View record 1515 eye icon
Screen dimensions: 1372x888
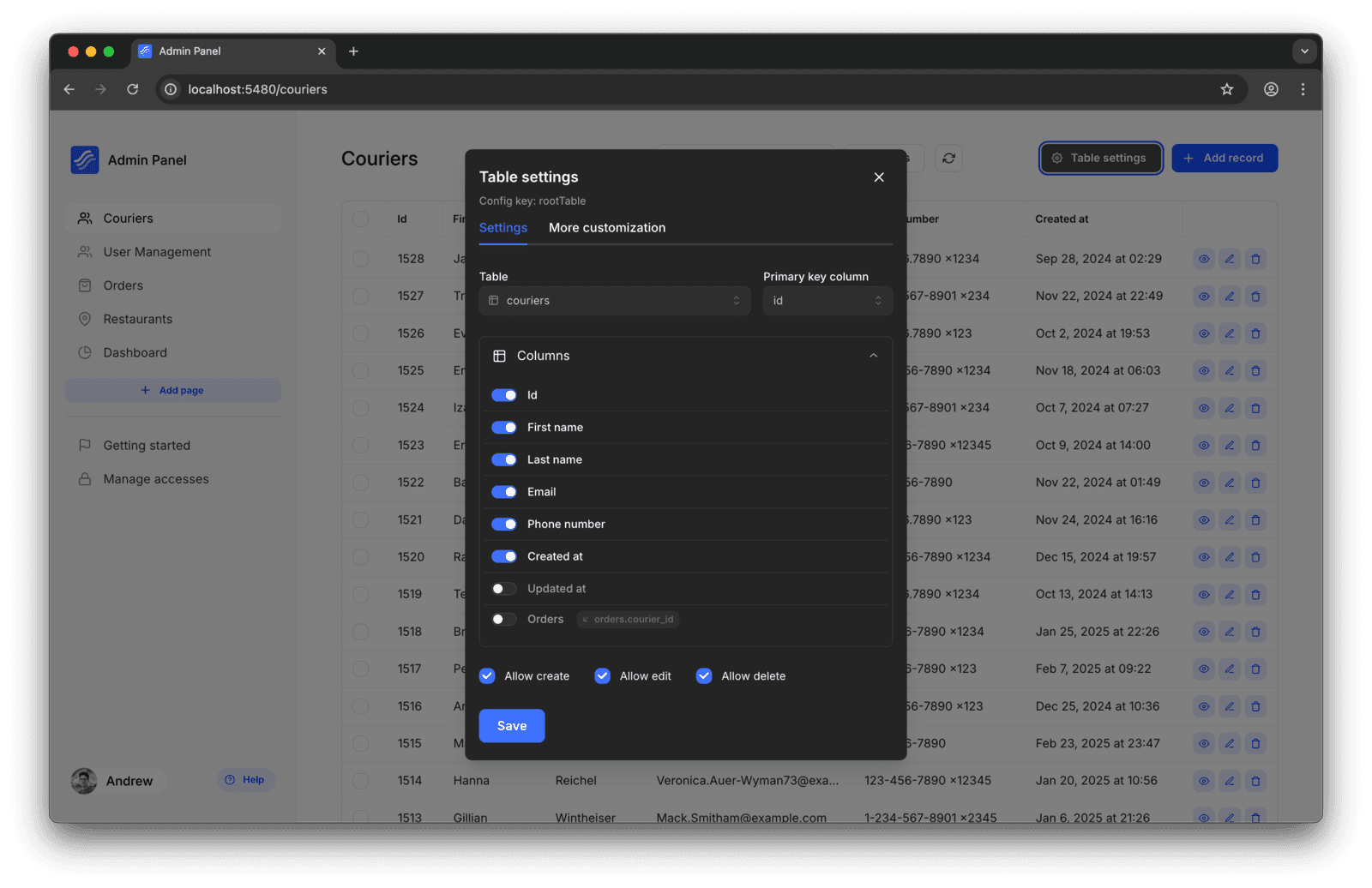[1204, 744]
